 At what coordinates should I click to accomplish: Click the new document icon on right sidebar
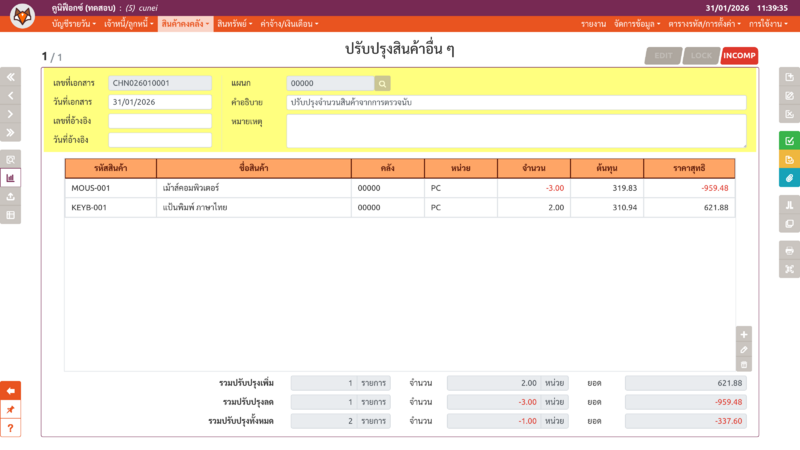(x=789, y=77)
